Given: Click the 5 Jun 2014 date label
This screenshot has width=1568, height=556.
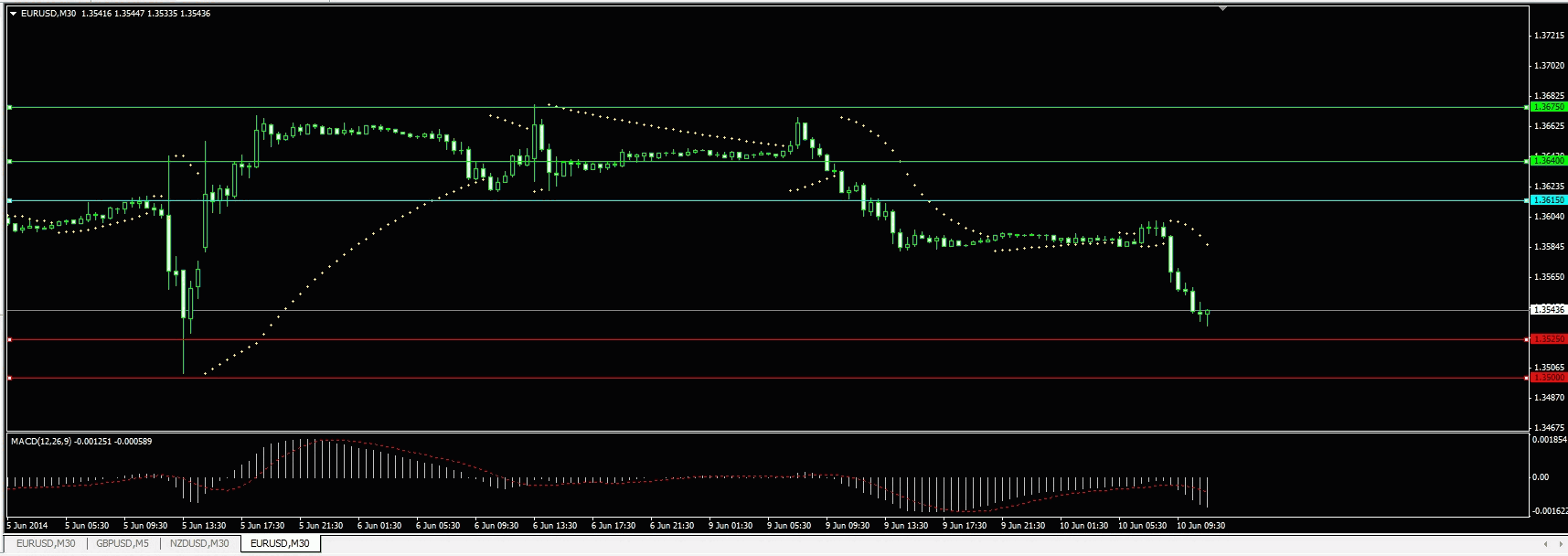Looking at the screenshot, I should tap(27, 526).
